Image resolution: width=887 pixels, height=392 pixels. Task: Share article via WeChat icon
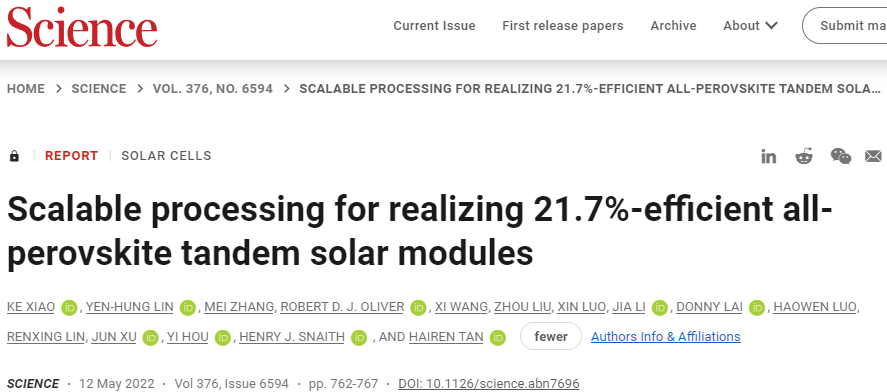tap(841, 156)
